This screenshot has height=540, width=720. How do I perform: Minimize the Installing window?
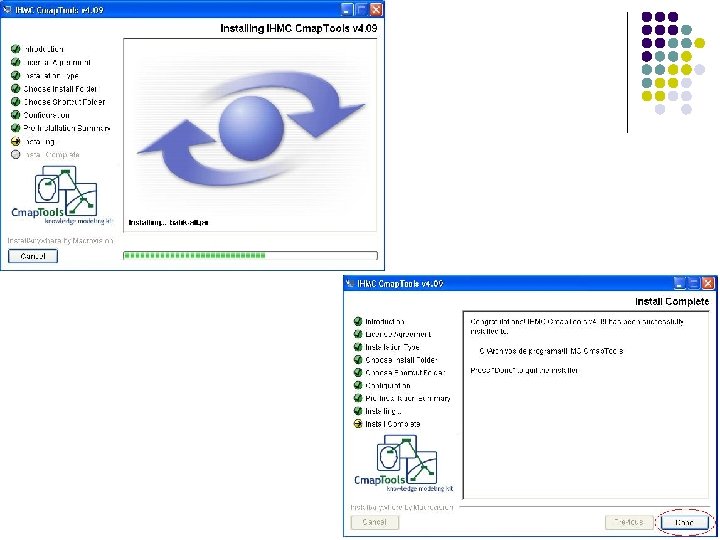click(x=348, y=9)
